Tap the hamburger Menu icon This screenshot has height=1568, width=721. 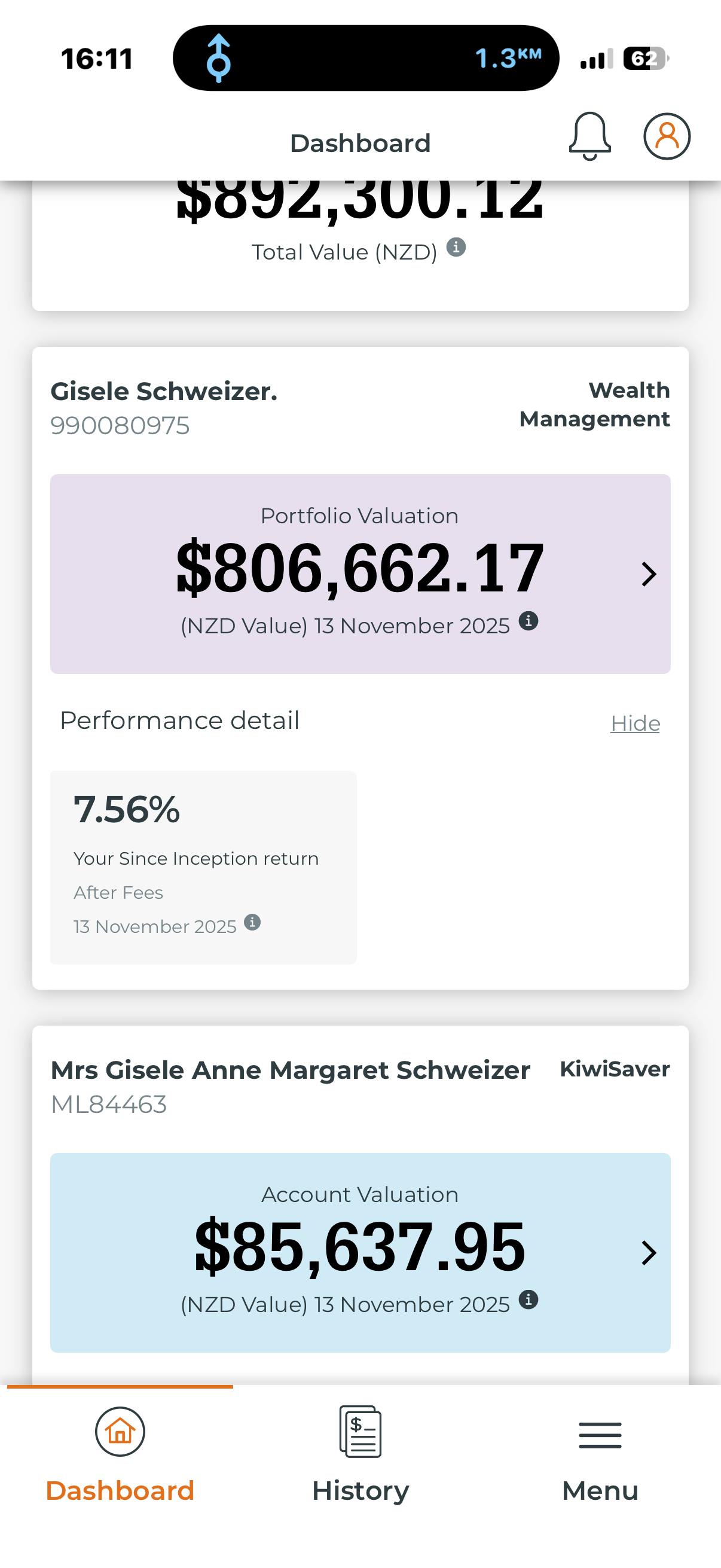click(x=600, y=1435)
